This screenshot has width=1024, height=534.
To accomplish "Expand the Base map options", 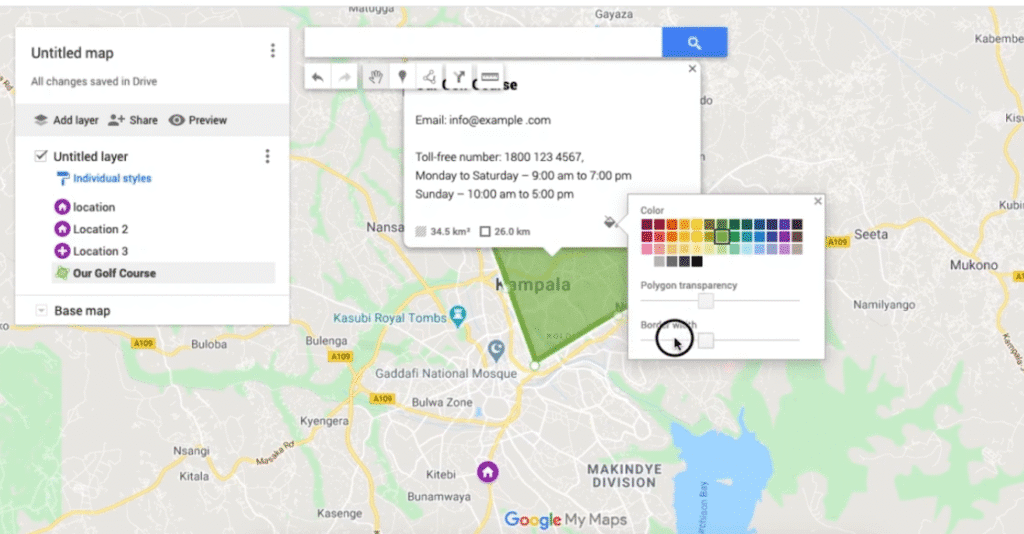I will 41,311.
